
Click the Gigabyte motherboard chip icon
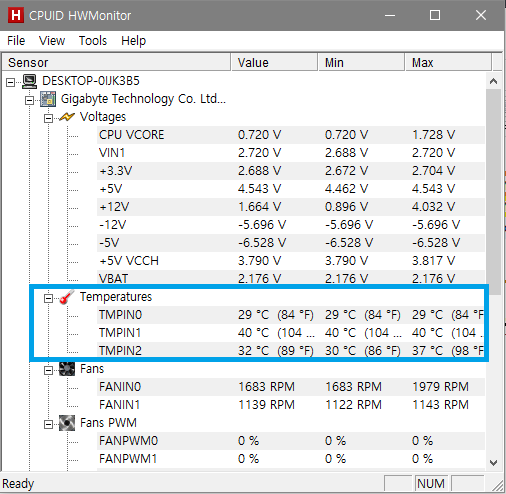pos(48,99)
